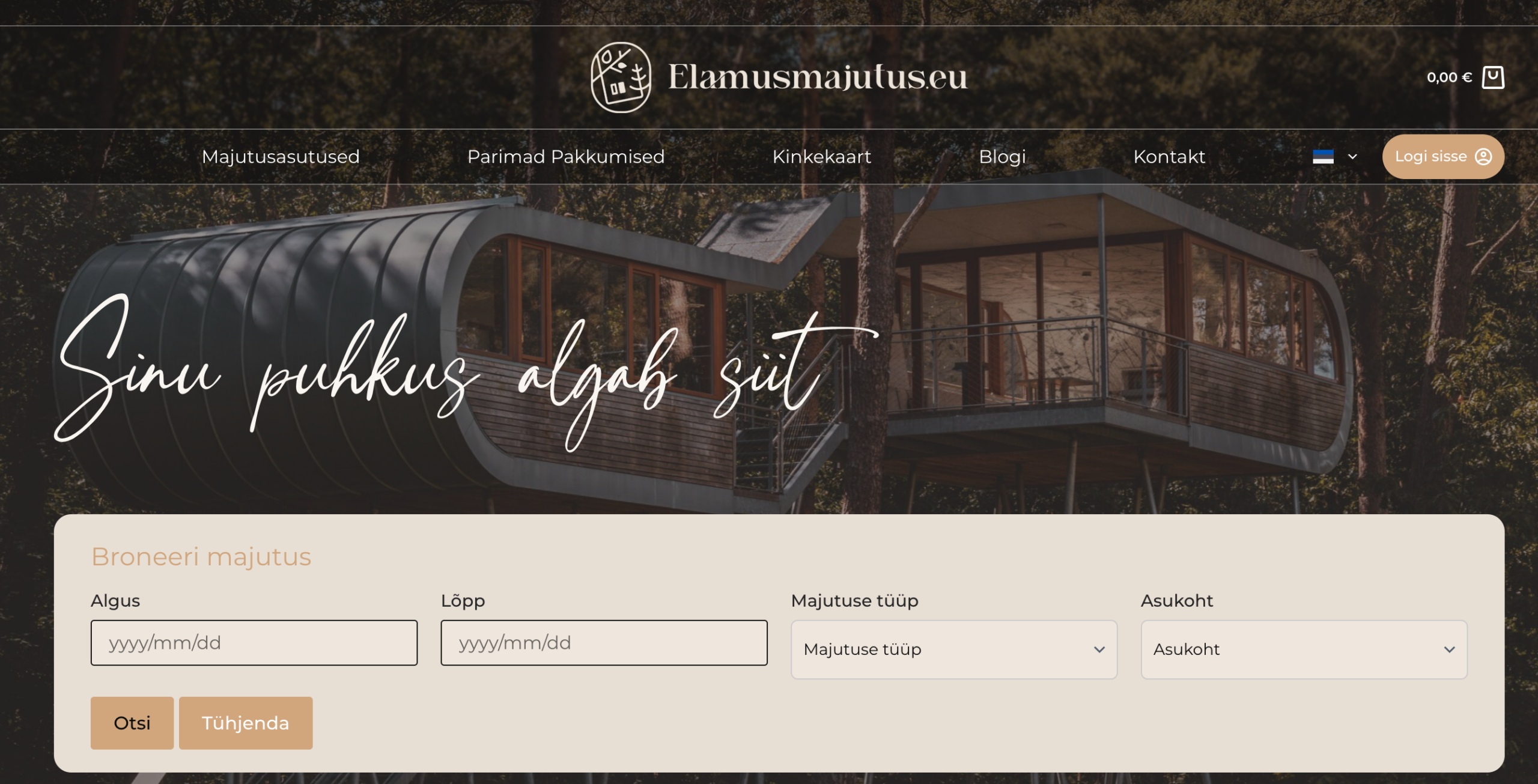Click the Tühjenda clear button
Viewport: 1538px width, 784px height.
coord(246,723)
